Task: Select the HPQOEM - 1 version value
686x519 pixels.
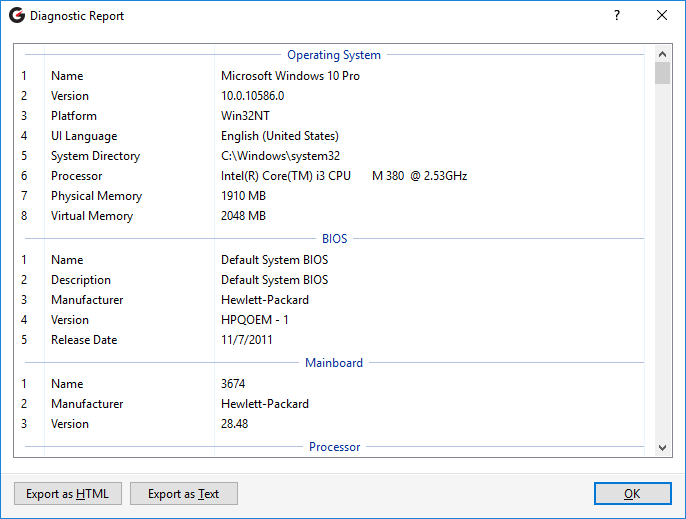Action: [x=255, y=320]
